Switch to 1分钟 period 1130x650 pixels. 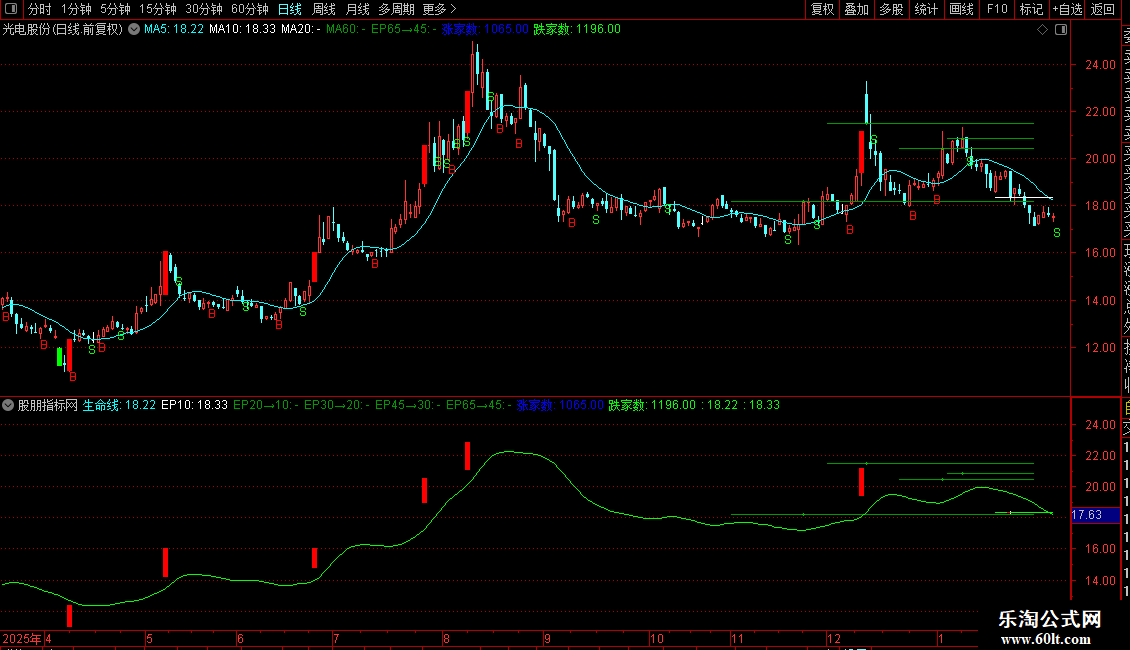76,9
